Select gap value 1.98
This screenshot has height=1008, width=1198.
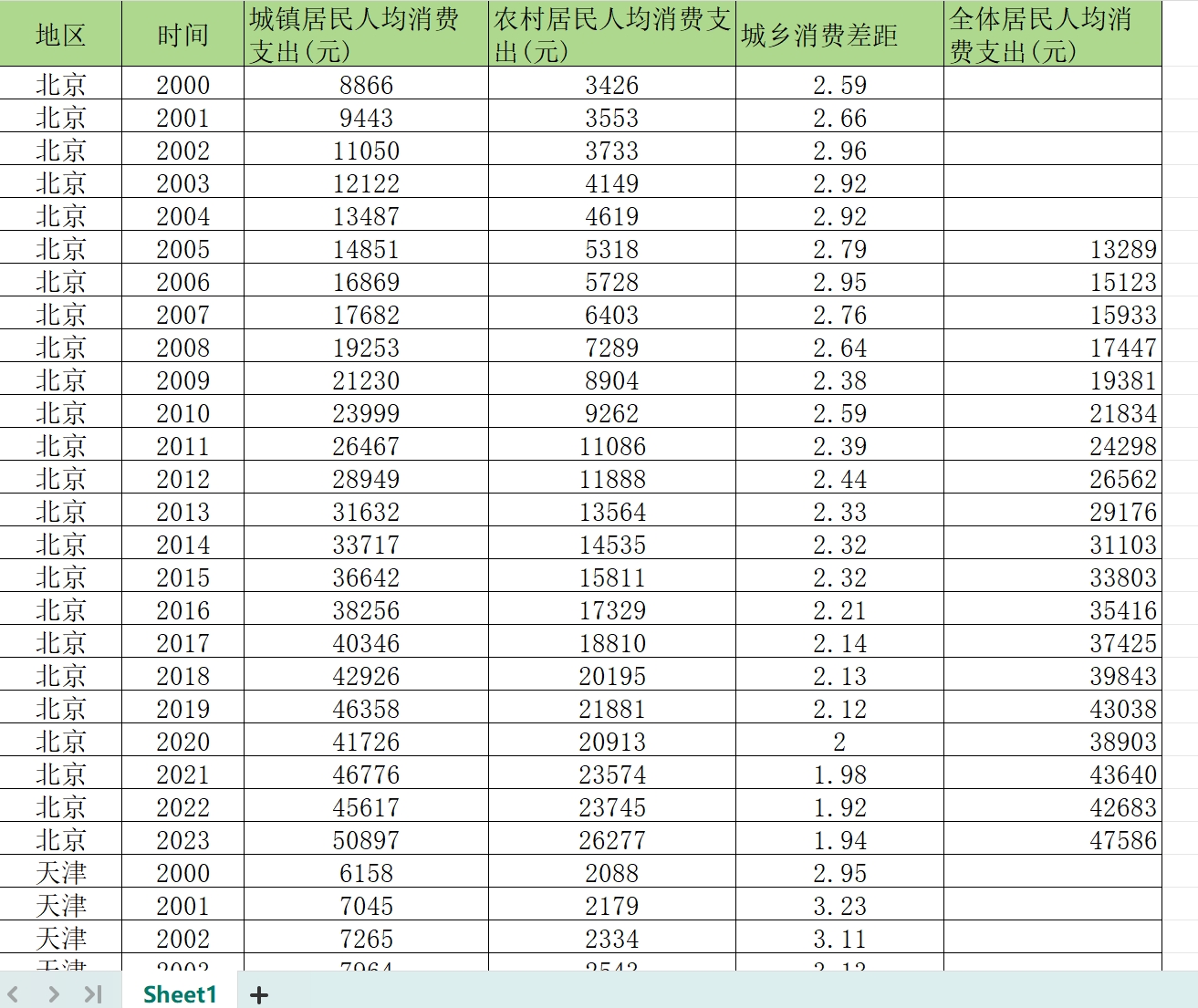click(839, 774)
